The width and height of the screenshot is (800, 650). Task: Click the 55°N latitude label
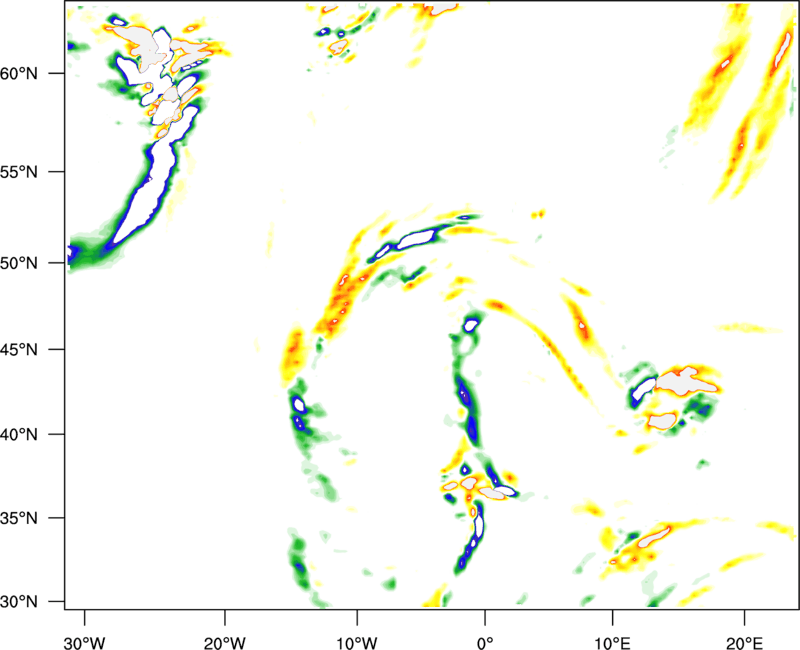point(19,172)
